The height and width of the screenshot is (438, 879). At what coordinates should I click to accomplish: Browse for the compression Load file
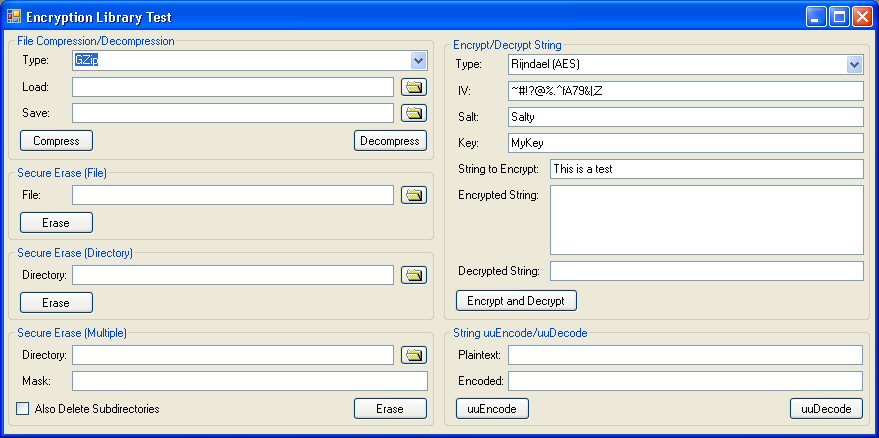click(x=414, y=87)
